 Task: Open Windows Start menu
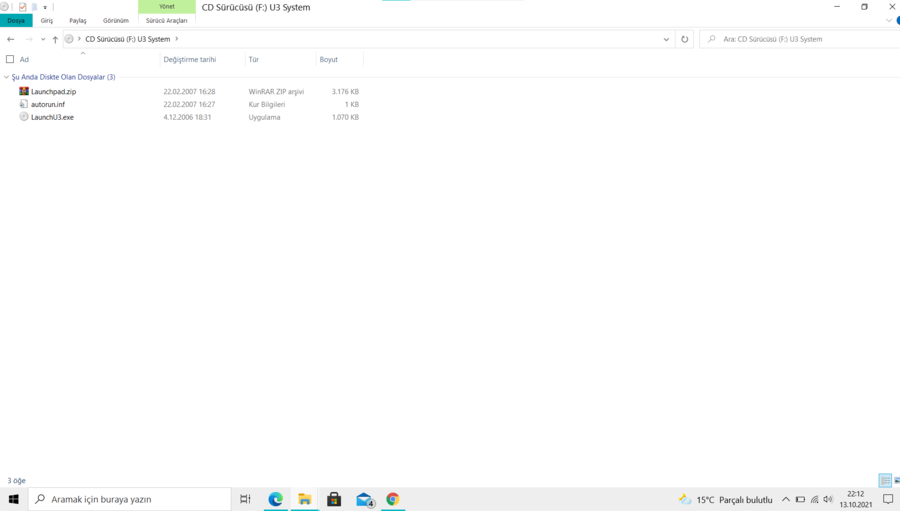point(14,499)
